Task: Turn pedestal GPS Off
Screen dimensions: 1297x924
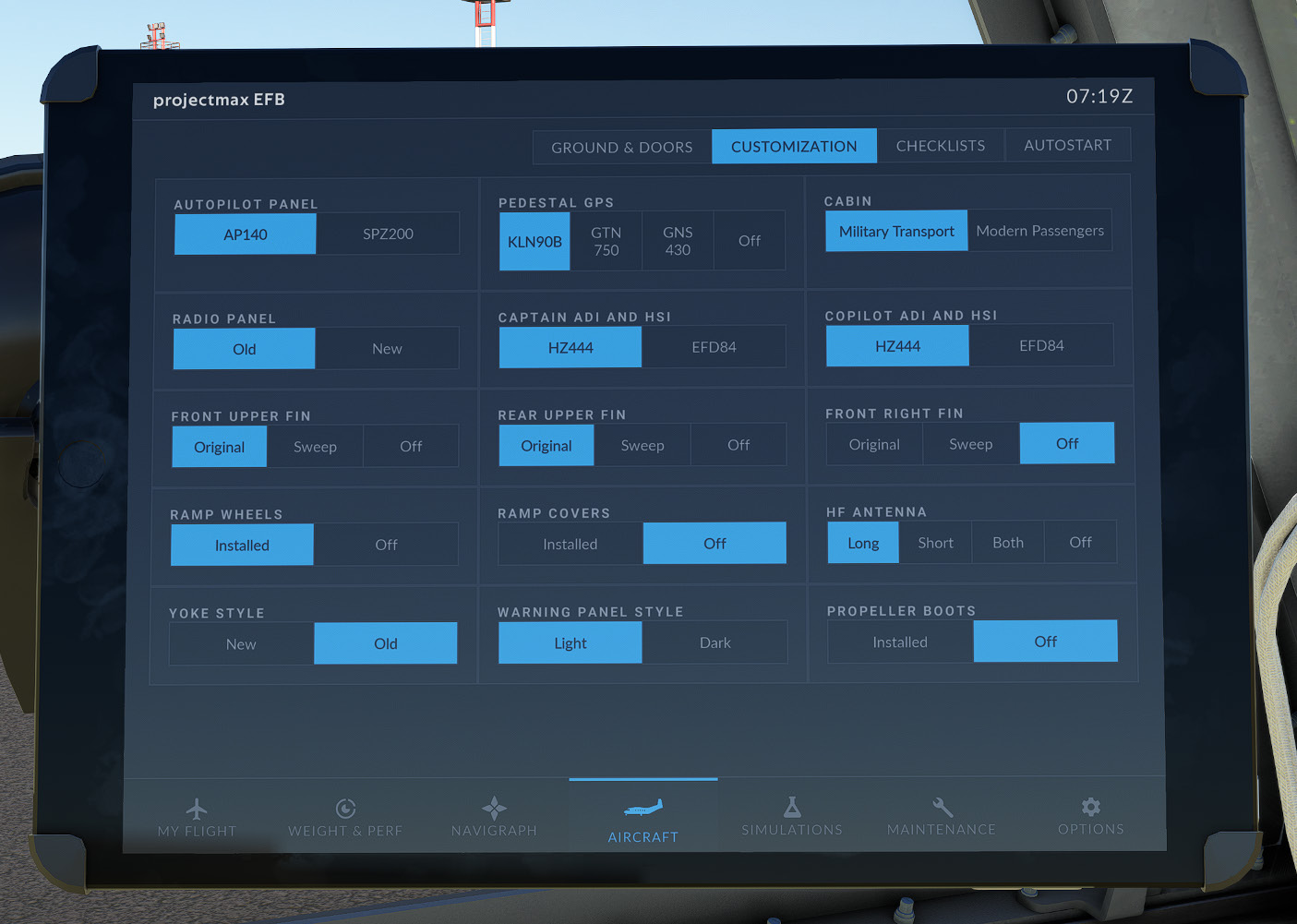Action: (x=750, y=240)
